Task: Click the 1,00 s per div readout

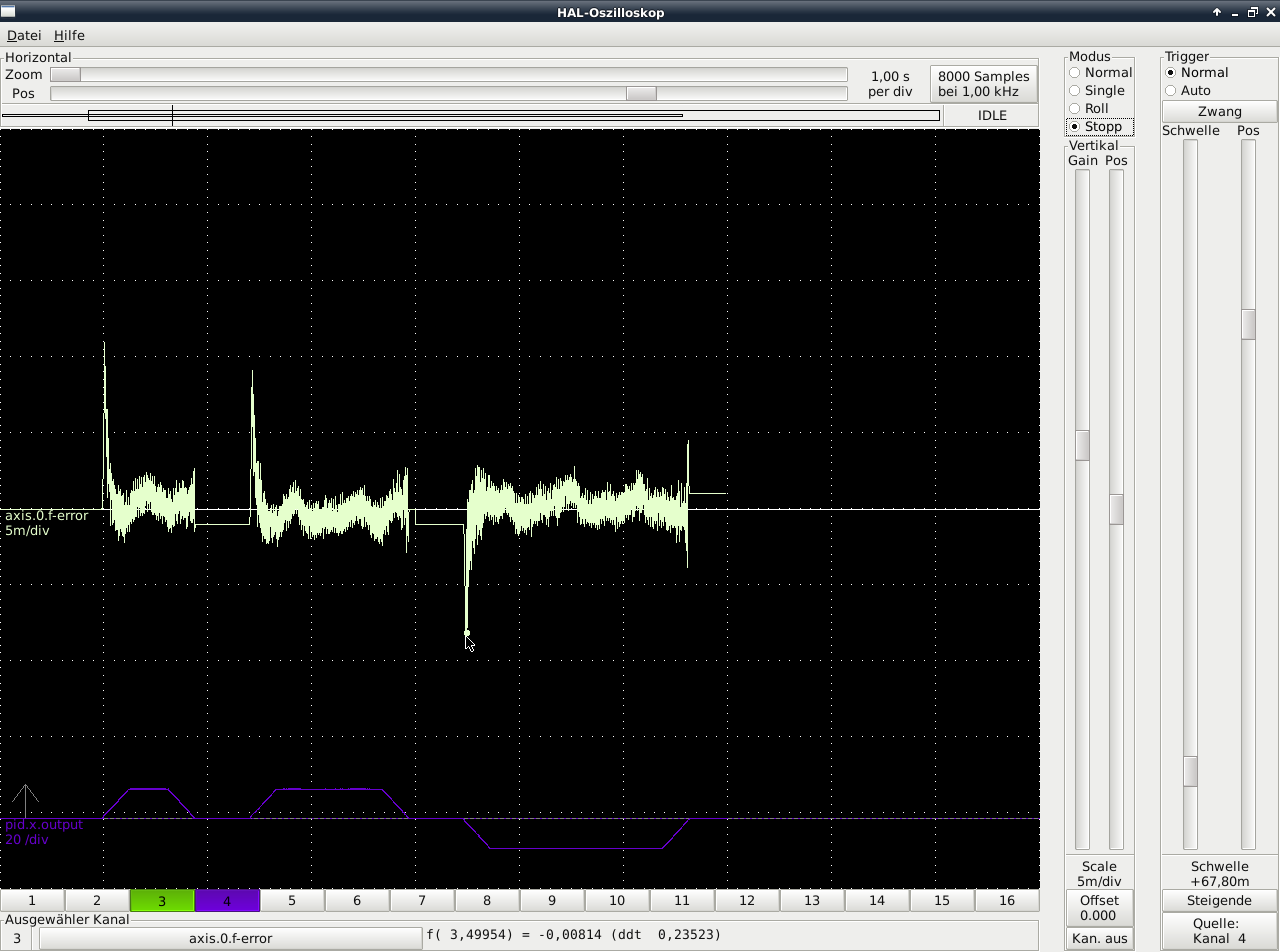Action: 890,84
